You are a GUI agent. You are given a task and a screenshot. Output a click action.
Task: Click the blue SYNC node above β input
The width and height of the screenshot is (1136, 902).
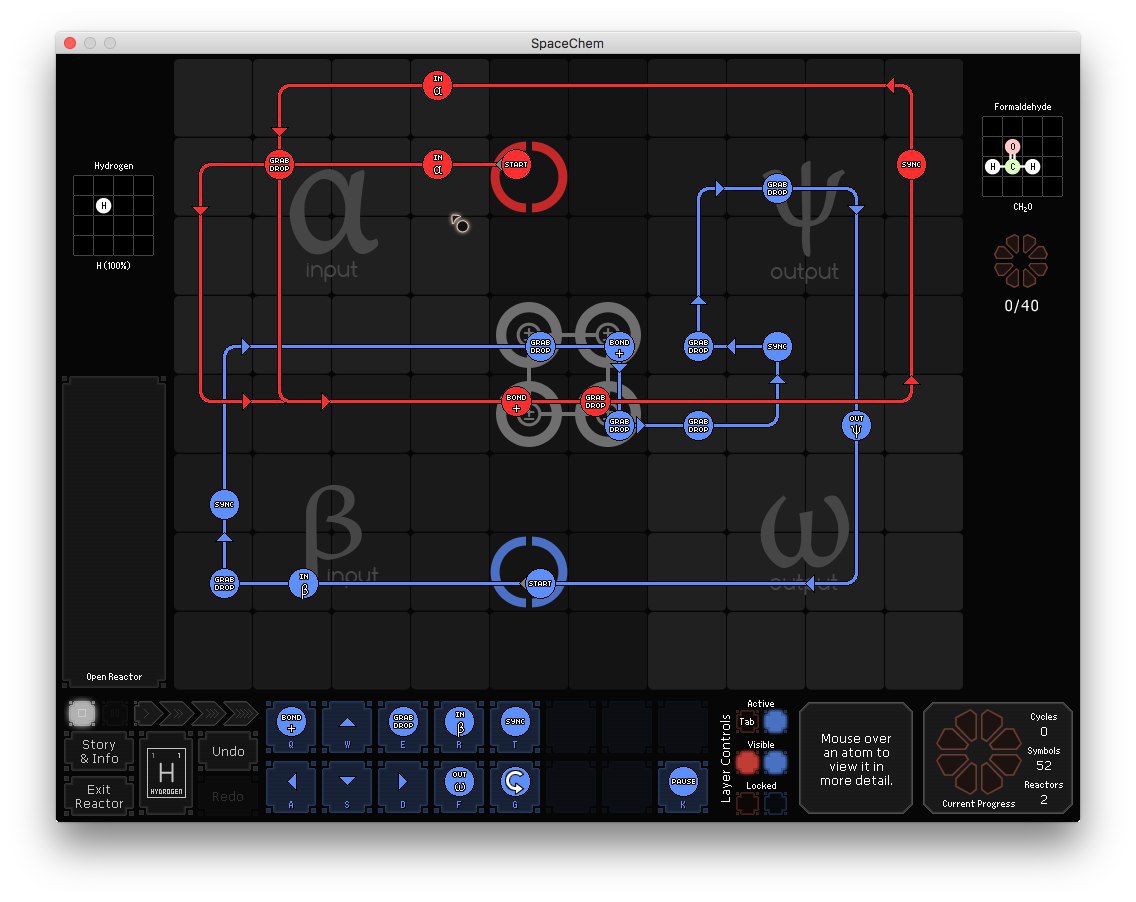pyautogui.click(x=225, y=504)
